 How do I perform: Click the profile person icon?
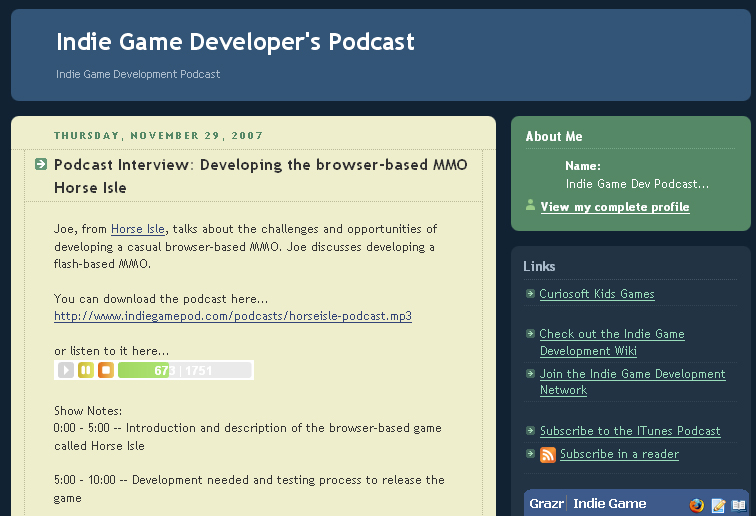coord(530,205)
